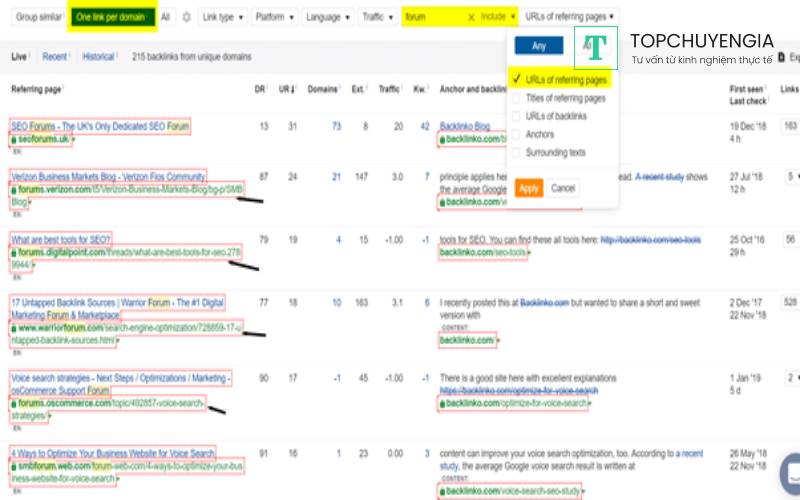Clear the forum search with the X icon
Image resolution: width=800 pixels, height=500 pixels.
pyautogui.click(x=471, y=17)
